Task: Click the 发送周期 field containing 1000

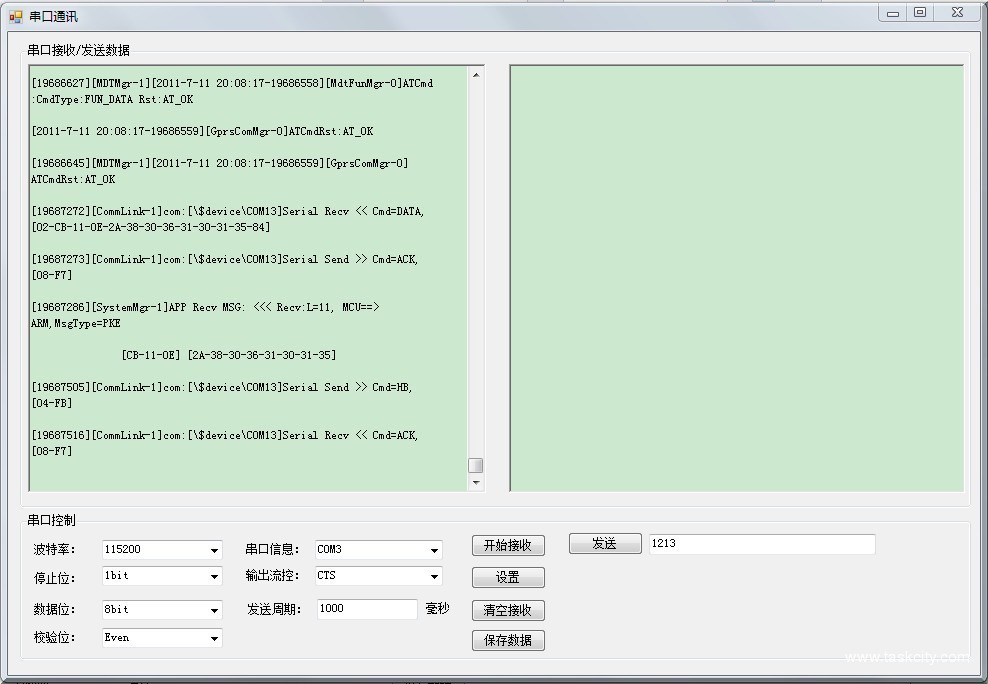Action: click(x=366, y=609)
